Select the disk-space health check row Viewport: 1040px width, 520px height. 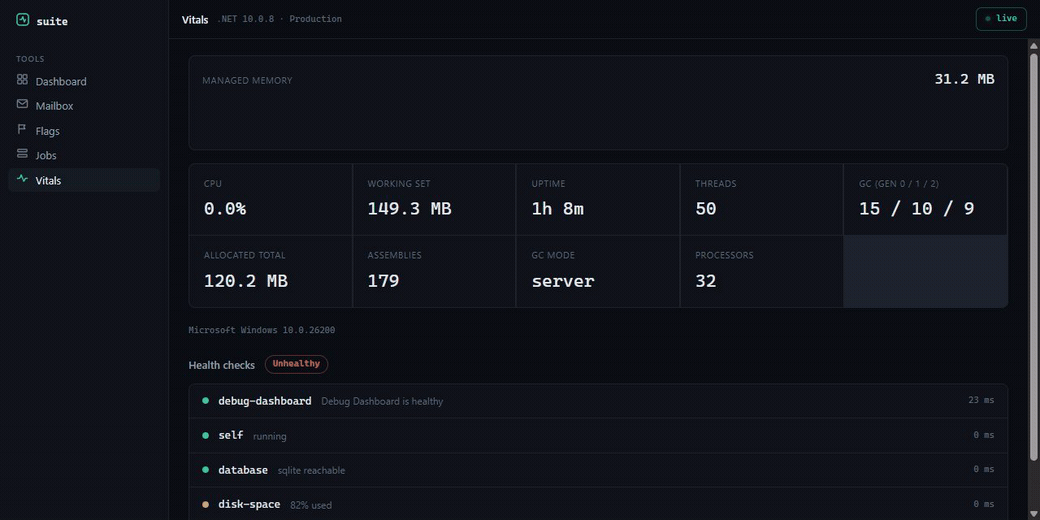[x=598, y=504]
